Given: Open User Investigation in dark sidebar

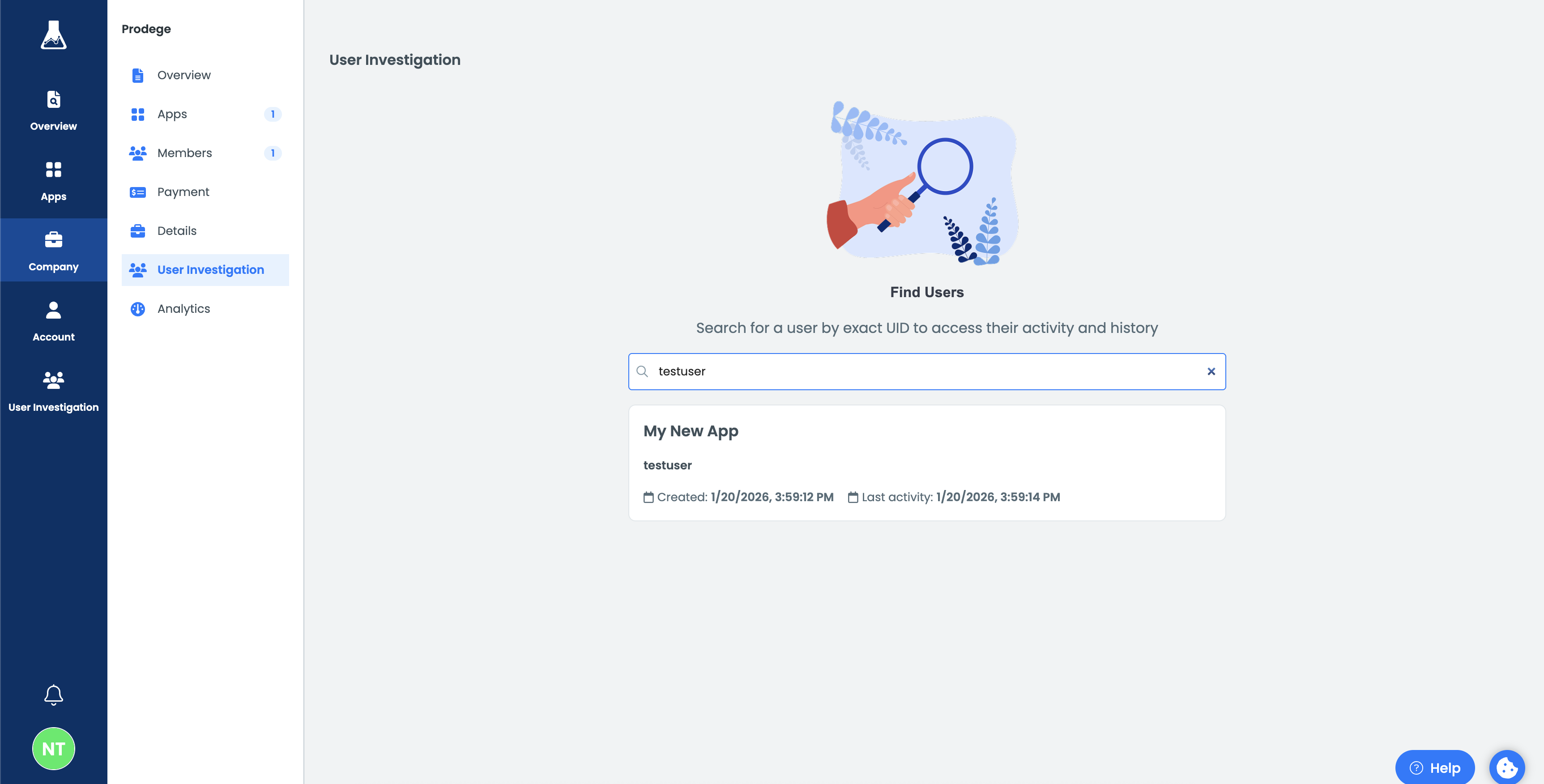Looking at the screenshot, I should (x=53, y=391).
